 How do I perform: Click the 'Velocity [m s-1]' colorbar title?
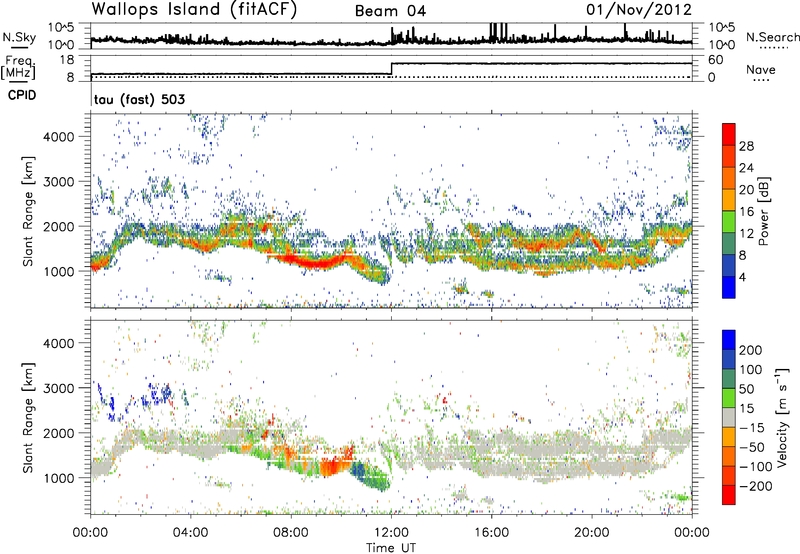[x=782, y=417]
